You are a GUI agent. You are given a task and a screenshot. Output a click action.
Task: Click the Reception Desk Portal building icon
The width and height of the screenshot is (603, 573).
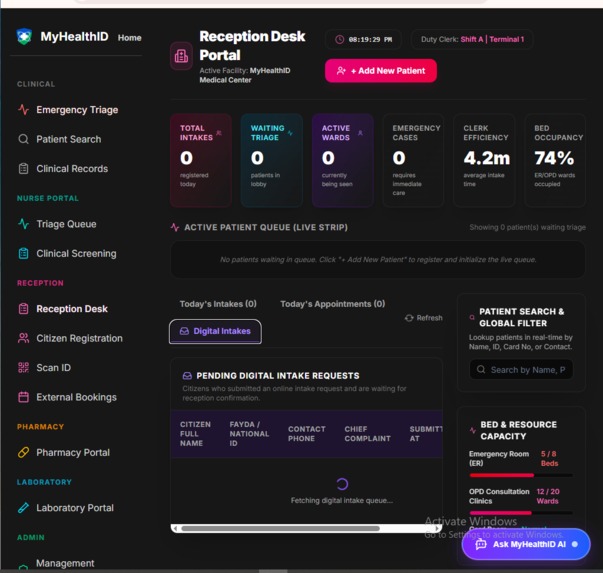(182, 56)
